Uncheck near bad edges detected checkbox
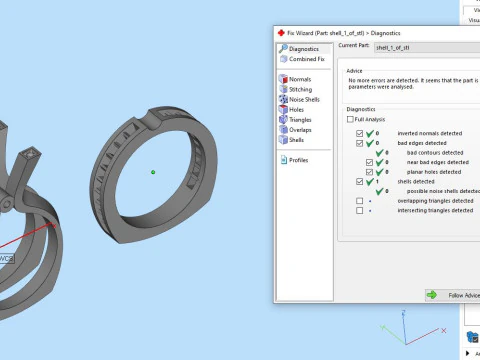This screenshot has width=480, height=360. (x=369, y=162)
